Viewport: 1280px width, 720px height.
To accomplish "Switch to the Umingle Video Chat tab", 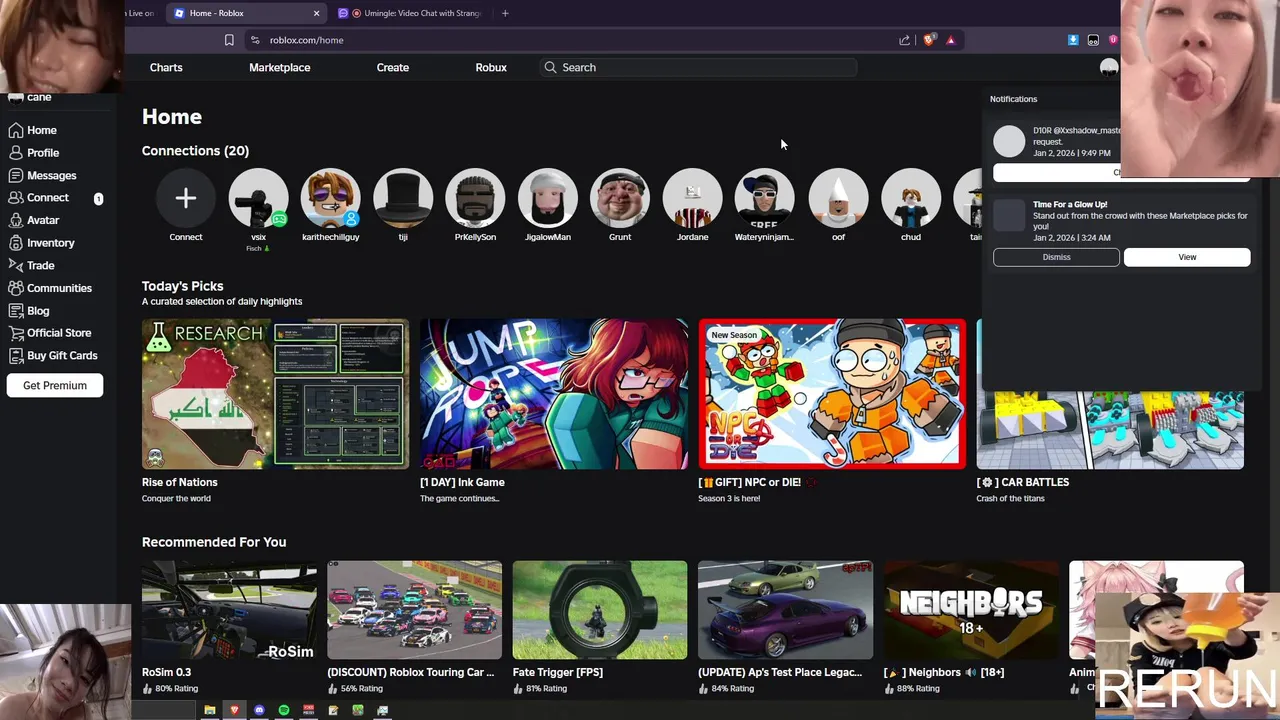I will [x=410, y=13].
